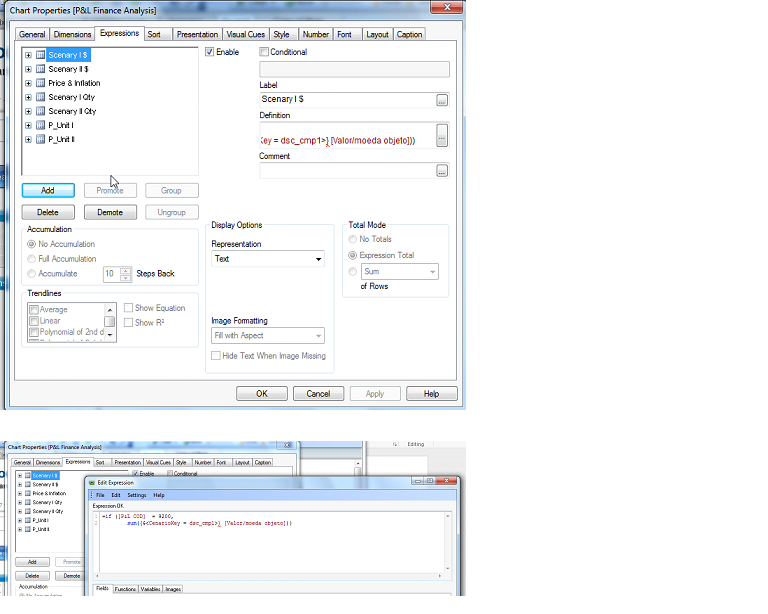This screenshot has width=768, height=614.
Task: Switch to the Caption tab
Action: tap(409, 34)
